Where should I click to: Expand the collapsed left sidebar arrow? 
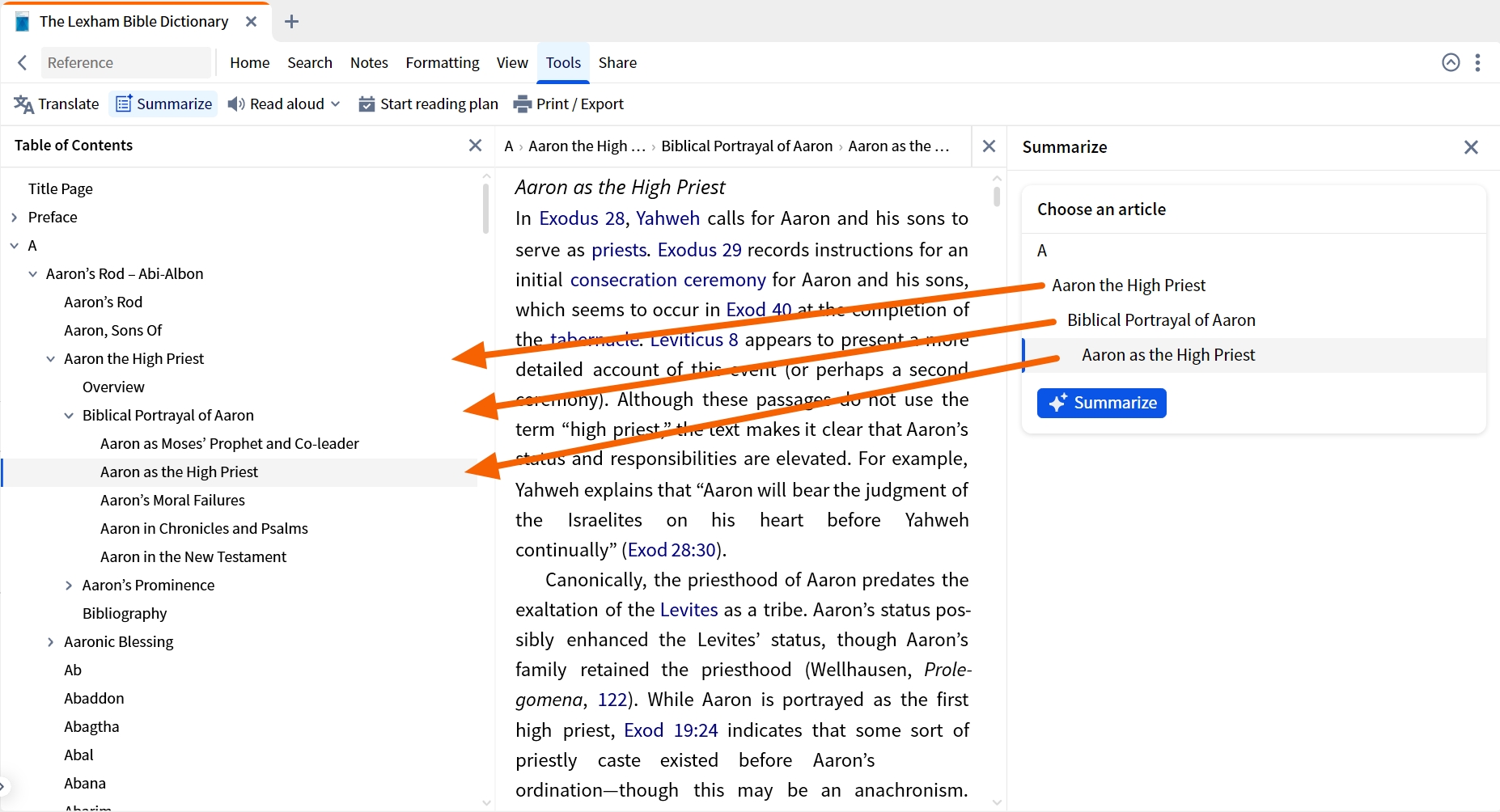(x=3, y=785)
